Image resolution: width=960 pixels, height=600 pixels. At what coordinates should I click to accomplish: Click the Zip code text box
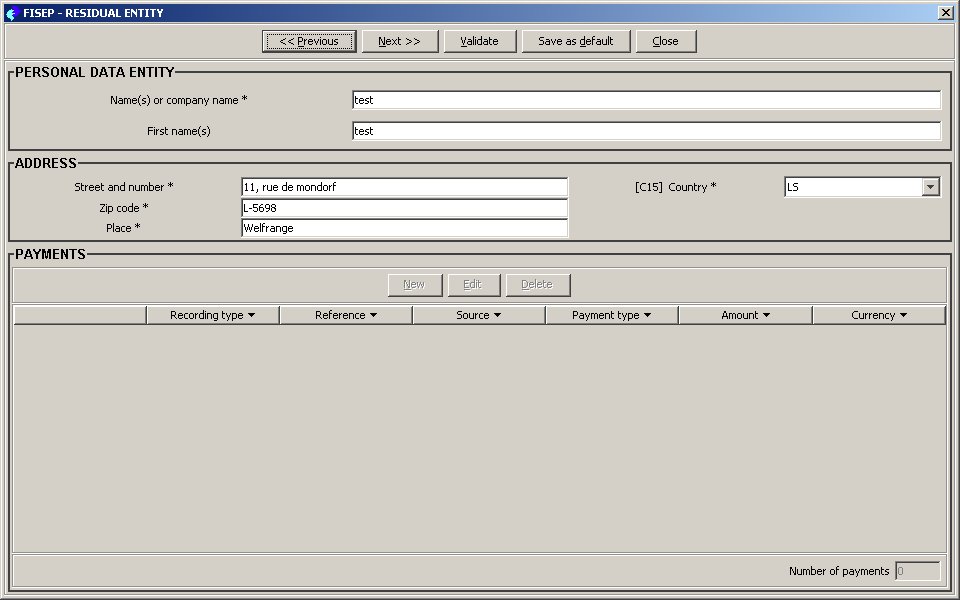pyautogui.click(x=404, y=208)
